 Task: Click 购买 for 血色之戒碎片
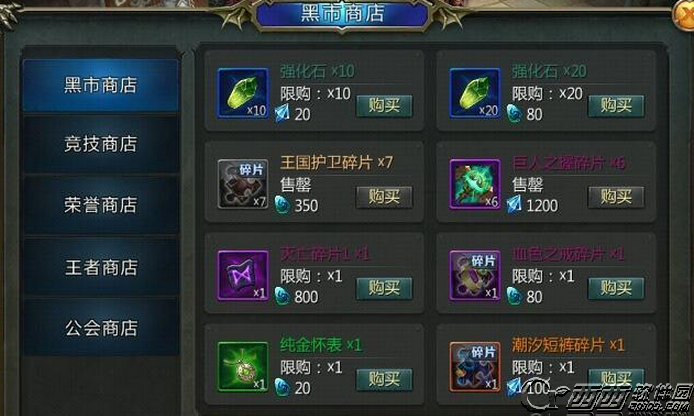[616, 289]
